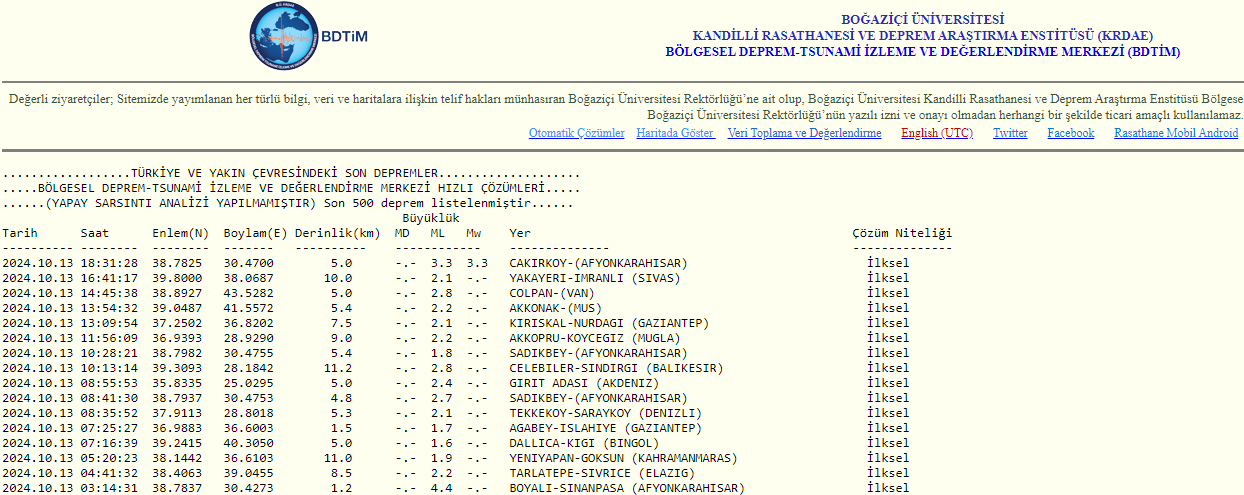Click the KANDİLLİ RASATHANESİ institute heading line
This screenshot has height=495, width=1244.
coord(922,35)
